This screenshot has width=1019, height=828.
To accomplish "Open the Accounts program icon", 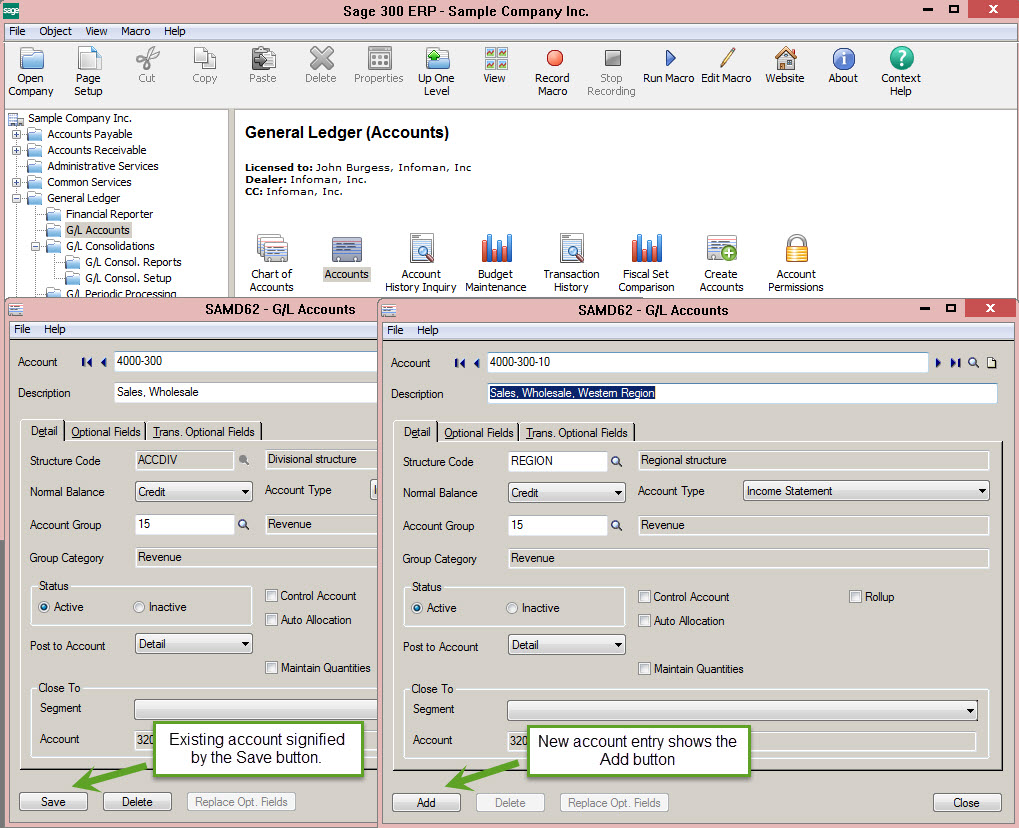I will pyautogui.click(x=346, y=249).
